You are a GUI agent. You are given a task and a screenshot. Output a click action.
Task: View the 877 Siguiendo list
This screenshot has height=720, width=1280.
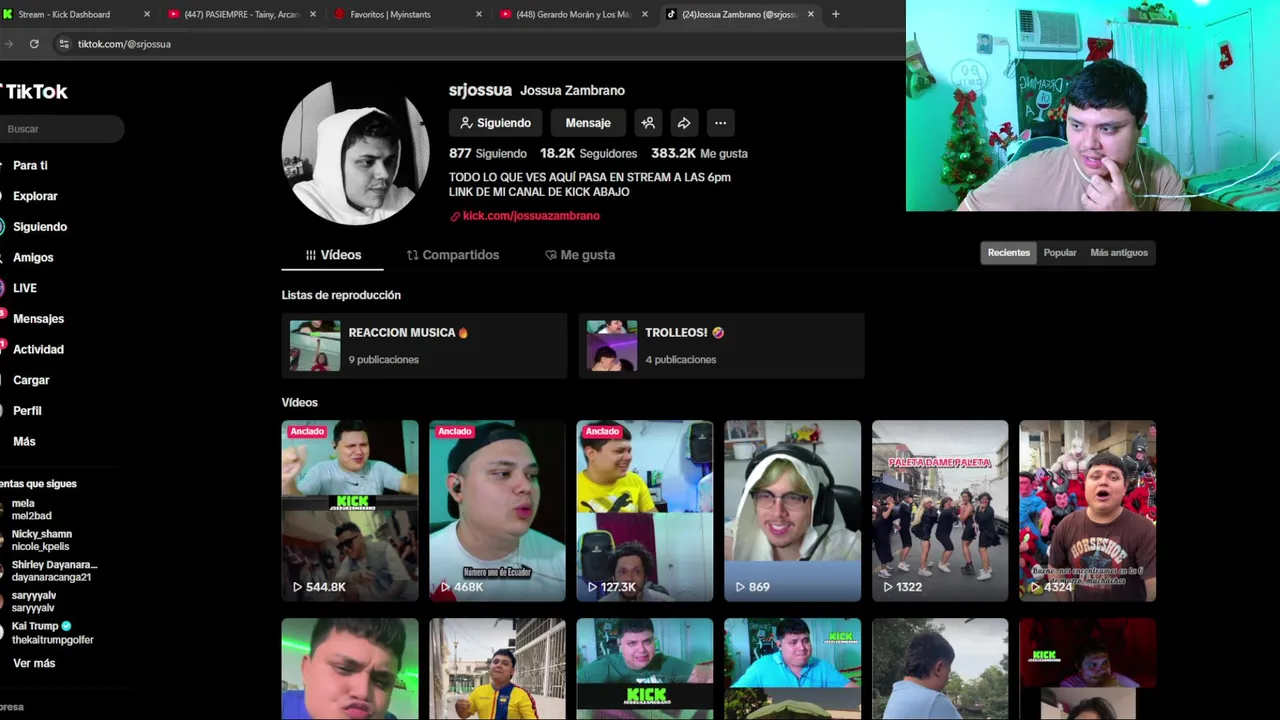tap(488, 153)
